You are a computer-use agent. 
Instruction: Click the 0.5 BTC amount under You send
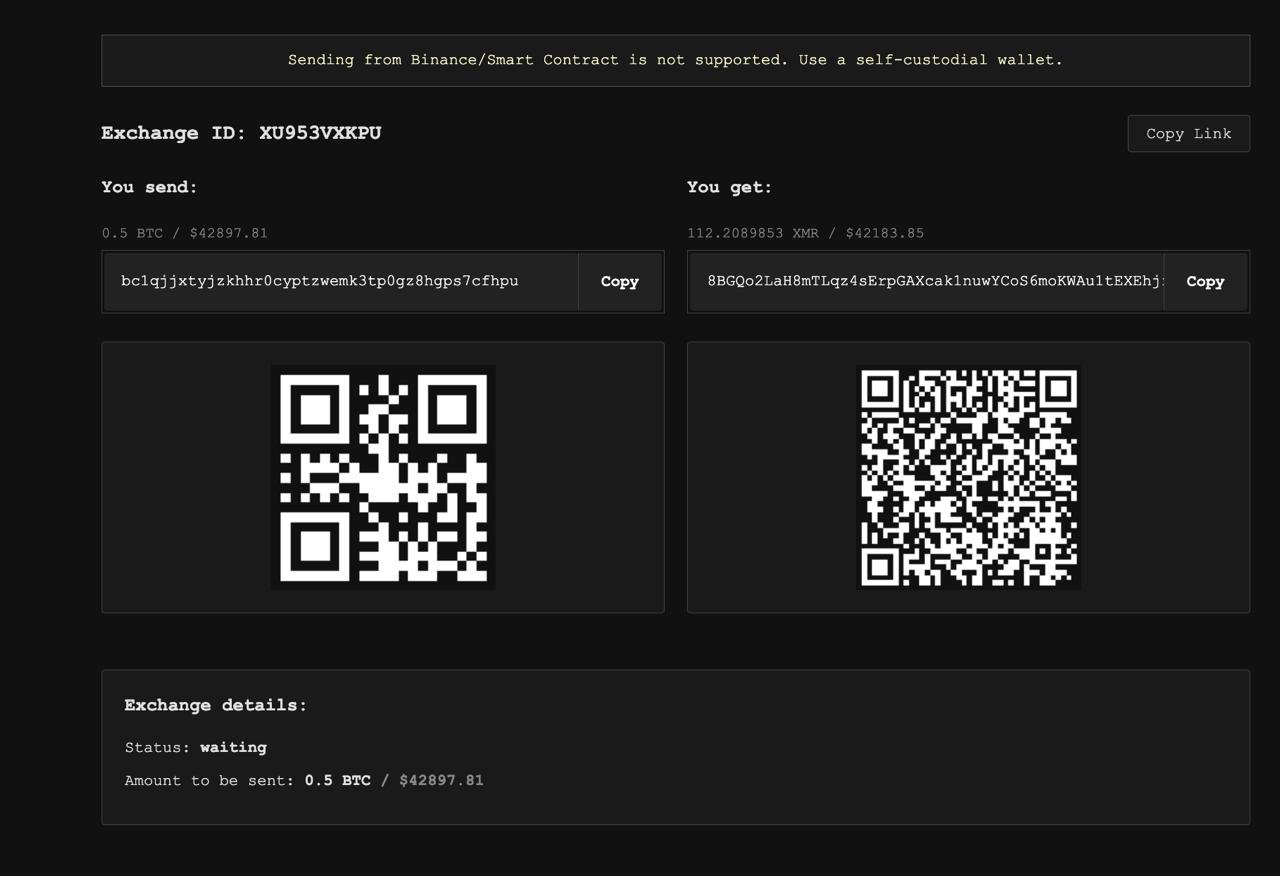(x=132, y=233)
